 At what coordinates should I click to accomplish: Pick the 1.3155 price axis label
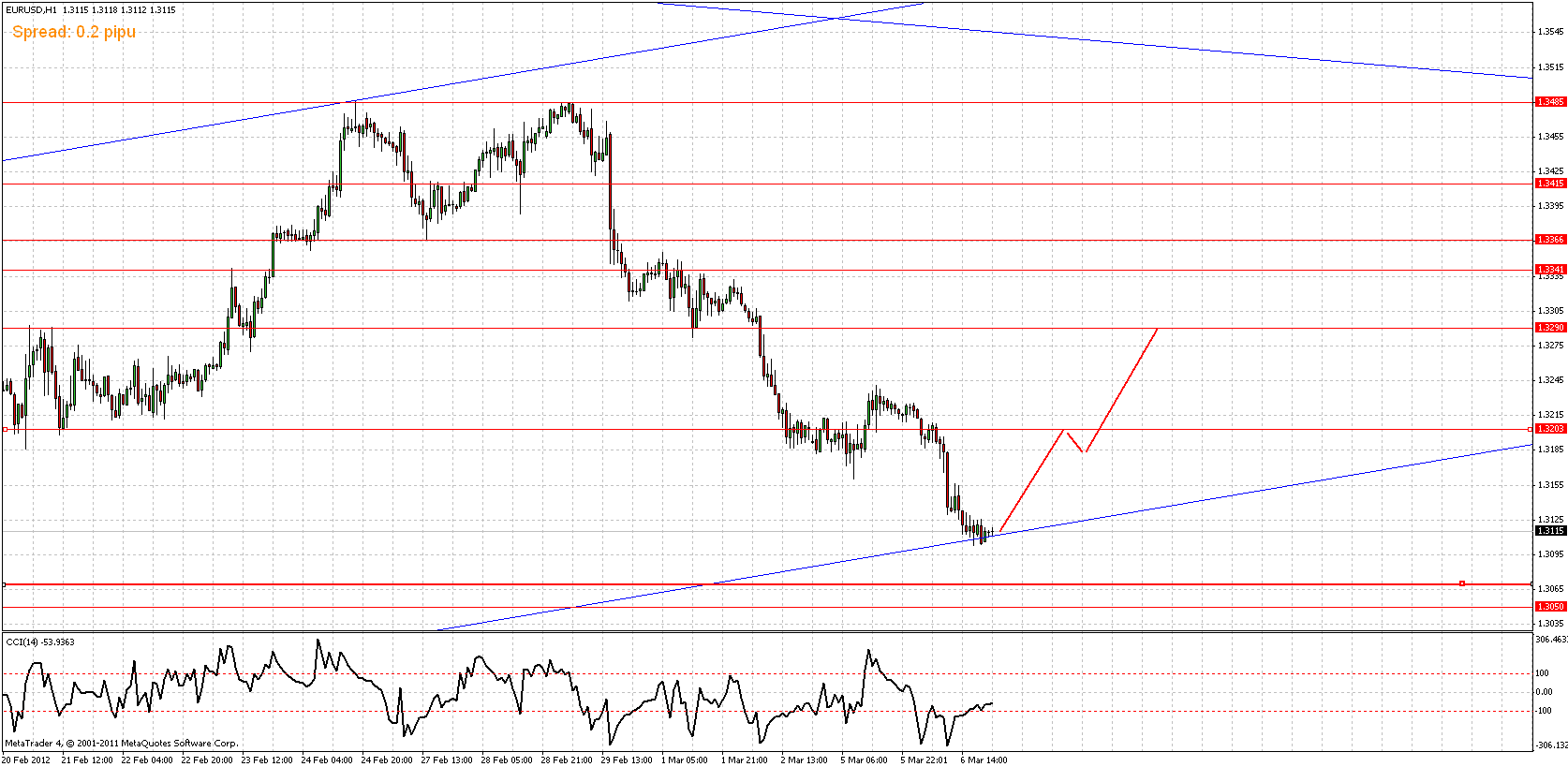tap(1551, 485)
